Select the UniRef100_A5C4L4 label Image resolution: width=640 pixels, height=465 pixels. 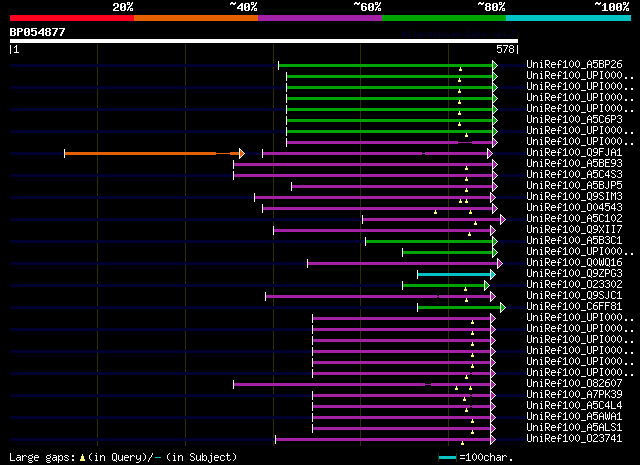pyautogui.click(x=574, y=405)
